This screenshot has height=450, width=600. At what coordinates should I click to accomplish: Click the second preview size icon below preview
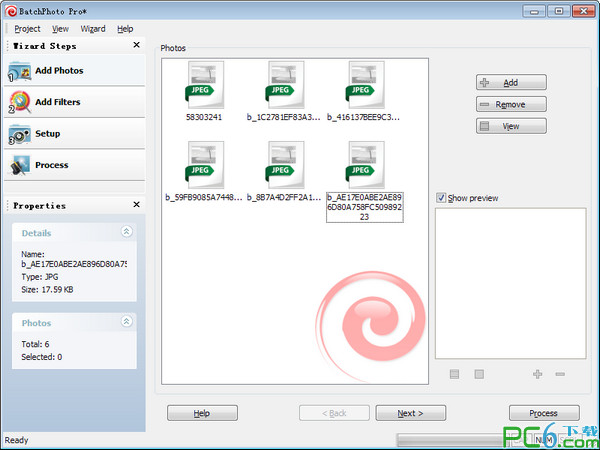(x=479, y=374)
